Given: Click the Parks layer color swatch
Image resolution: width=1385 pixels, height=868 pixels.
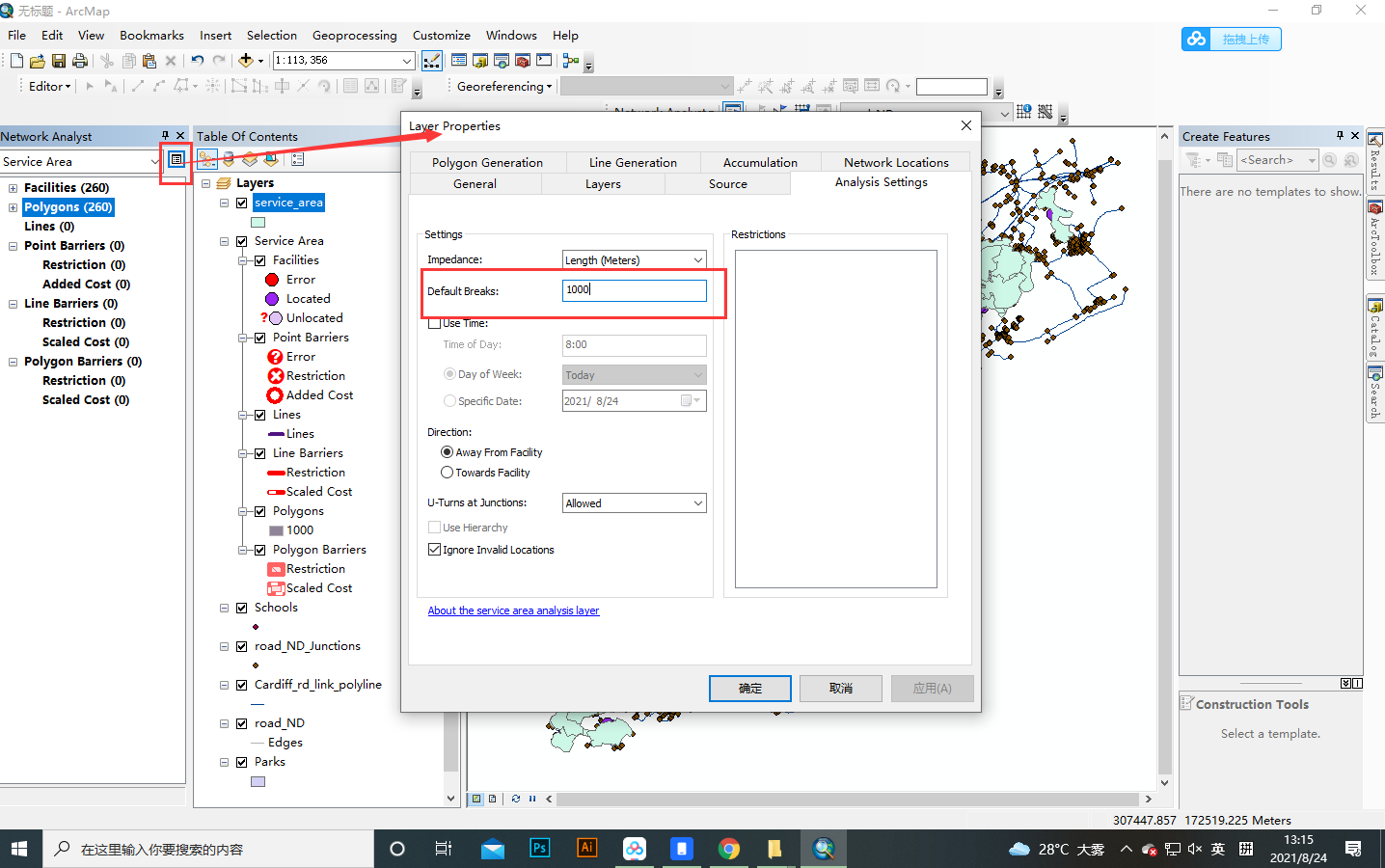Looking at the screenshot, I should (x=257, y=781).
